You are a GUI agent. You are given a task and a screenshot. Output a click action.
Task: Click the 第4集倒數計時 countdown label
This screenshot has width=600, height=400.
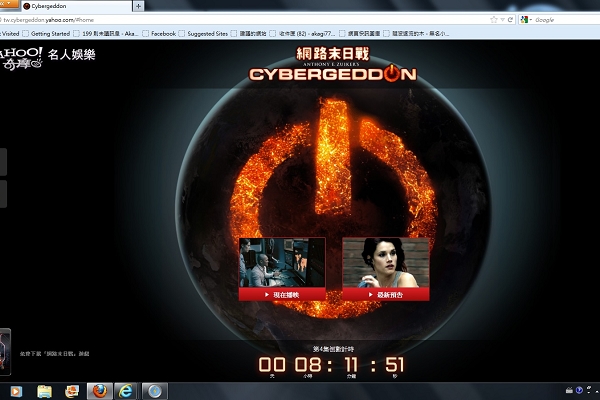[x=333, y=349]
